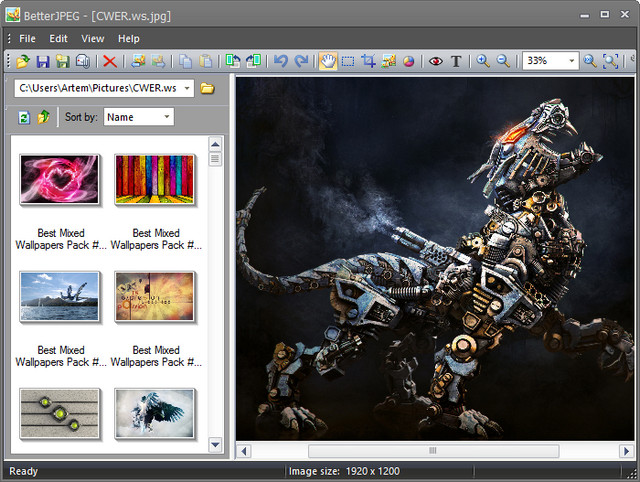Toggle the rectangular selection tool
The image size is (640, 482).
[x=348, y=61]
